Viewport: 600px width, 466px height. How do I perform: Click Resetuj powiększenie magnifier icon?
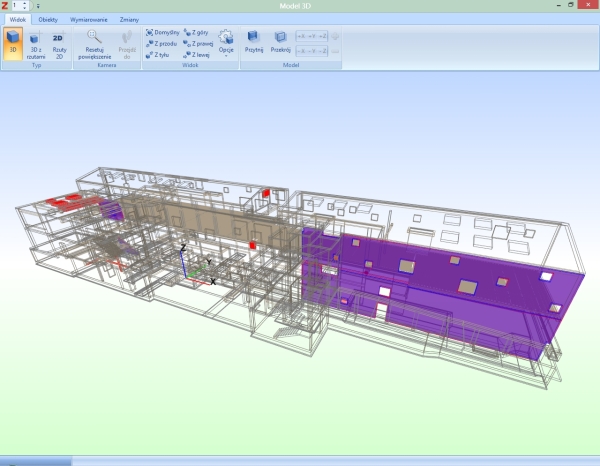point(94,37)
